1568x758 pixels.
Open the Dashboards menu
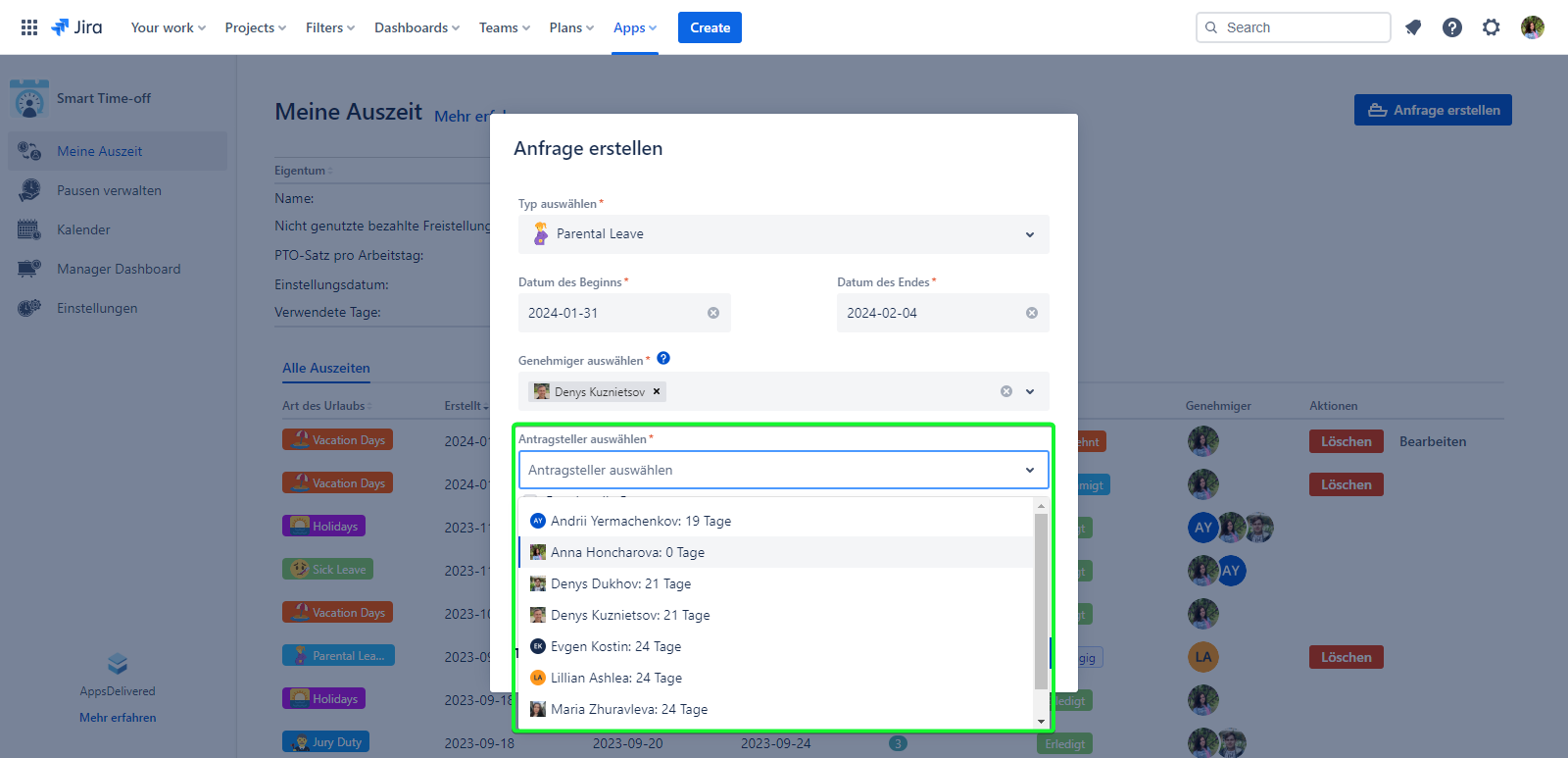coord(416,27)
